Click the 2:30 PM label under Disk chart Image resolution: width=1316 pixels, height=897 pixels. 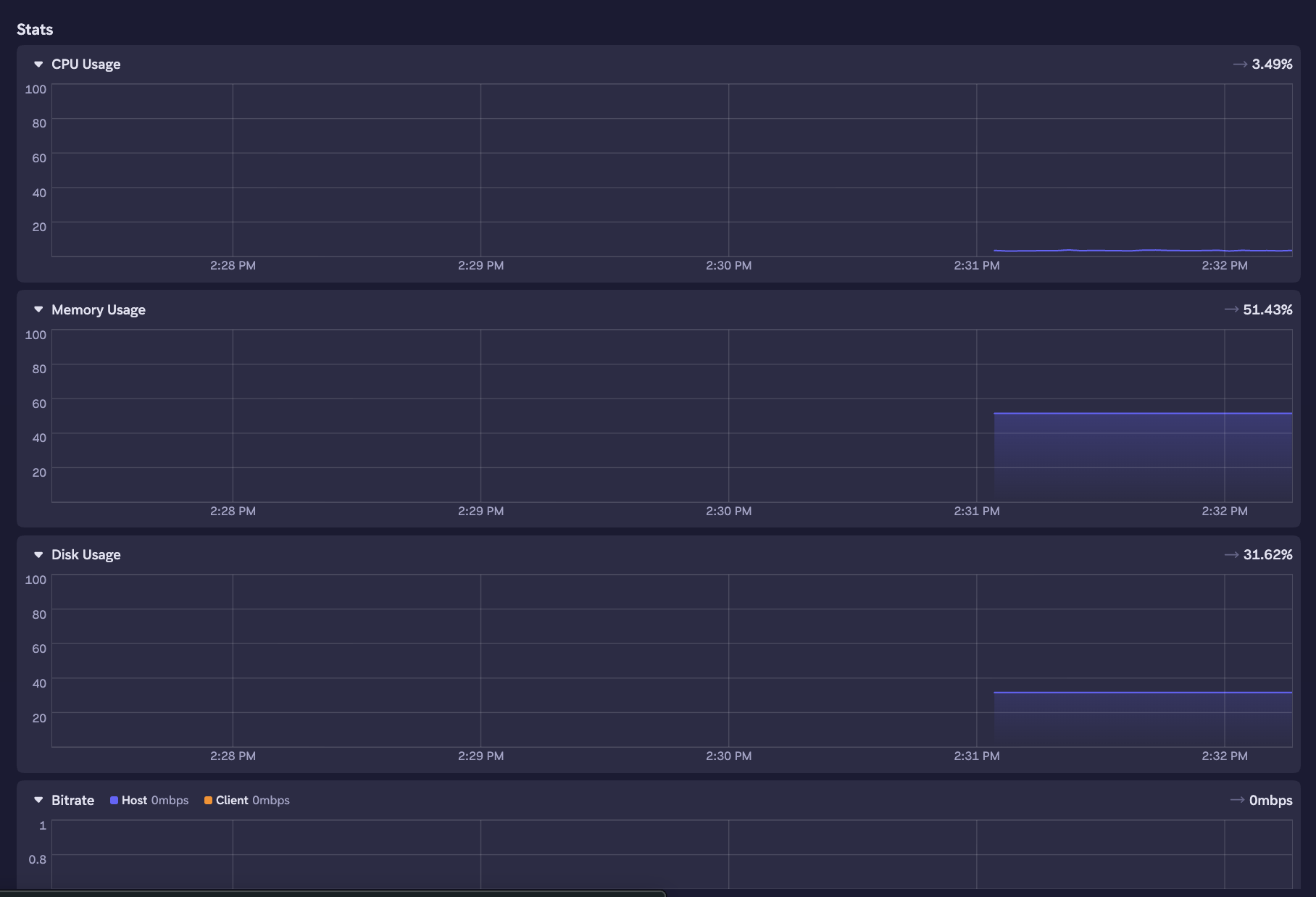click(728, 756)
